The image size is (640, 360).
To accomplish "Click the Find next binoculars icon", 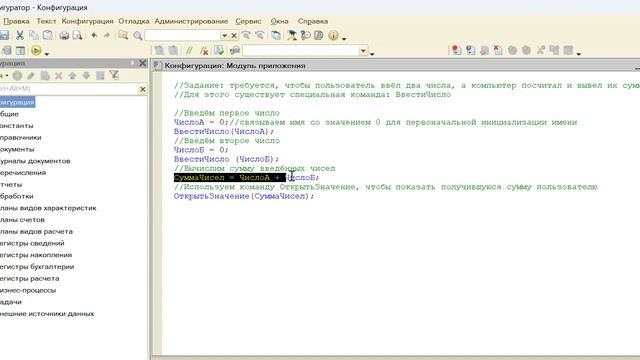I will coord(246,36).
